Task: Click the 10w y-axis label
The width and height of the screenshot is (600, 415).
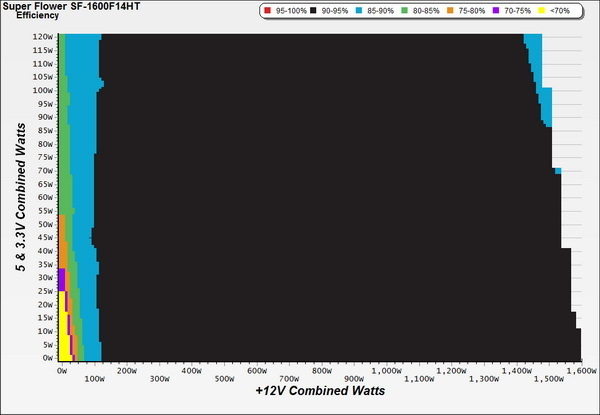Action: click(x=45, y=331)
